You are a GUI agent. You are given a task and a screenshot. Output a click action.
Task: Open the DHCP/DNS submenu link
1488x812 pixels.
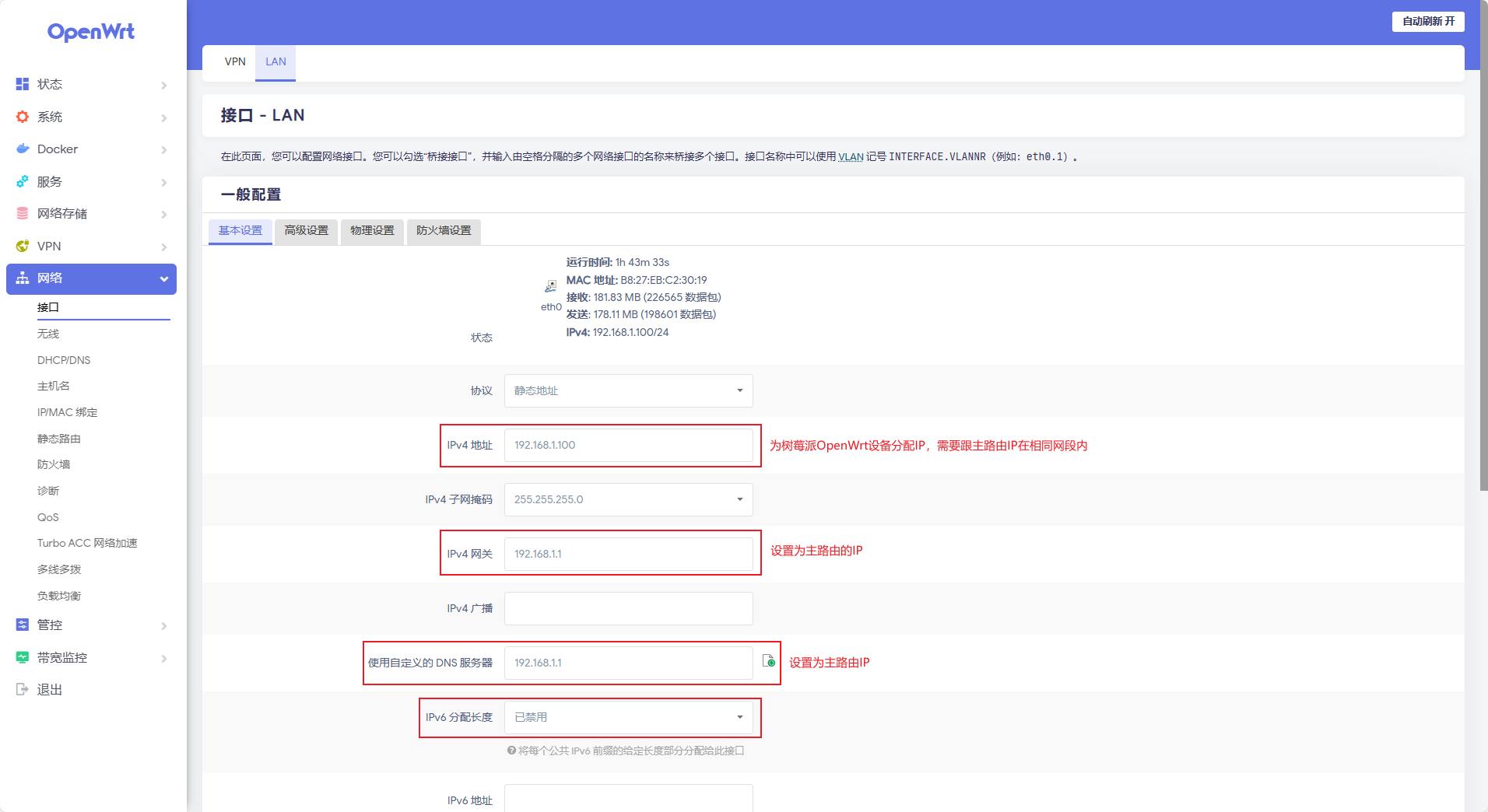[x=64, y=360]
